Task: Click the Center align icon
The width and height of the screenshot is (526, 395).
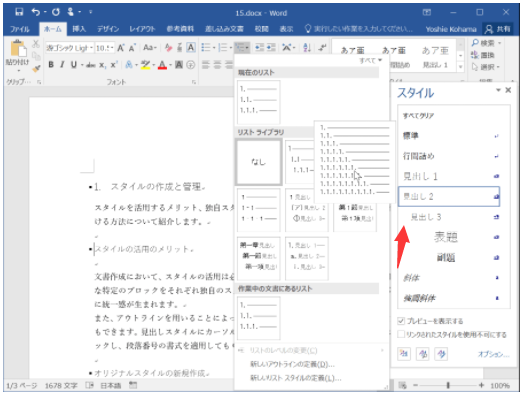Action: (217, 65)
